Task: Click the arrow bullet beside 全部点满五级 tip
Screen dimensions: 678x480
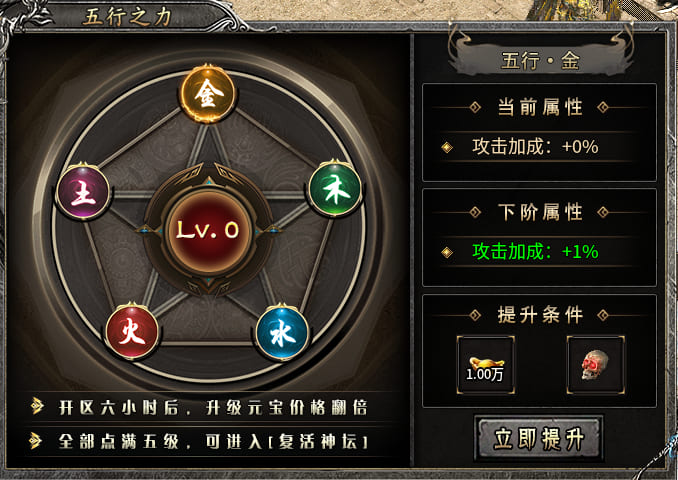Action: [35, 441]
